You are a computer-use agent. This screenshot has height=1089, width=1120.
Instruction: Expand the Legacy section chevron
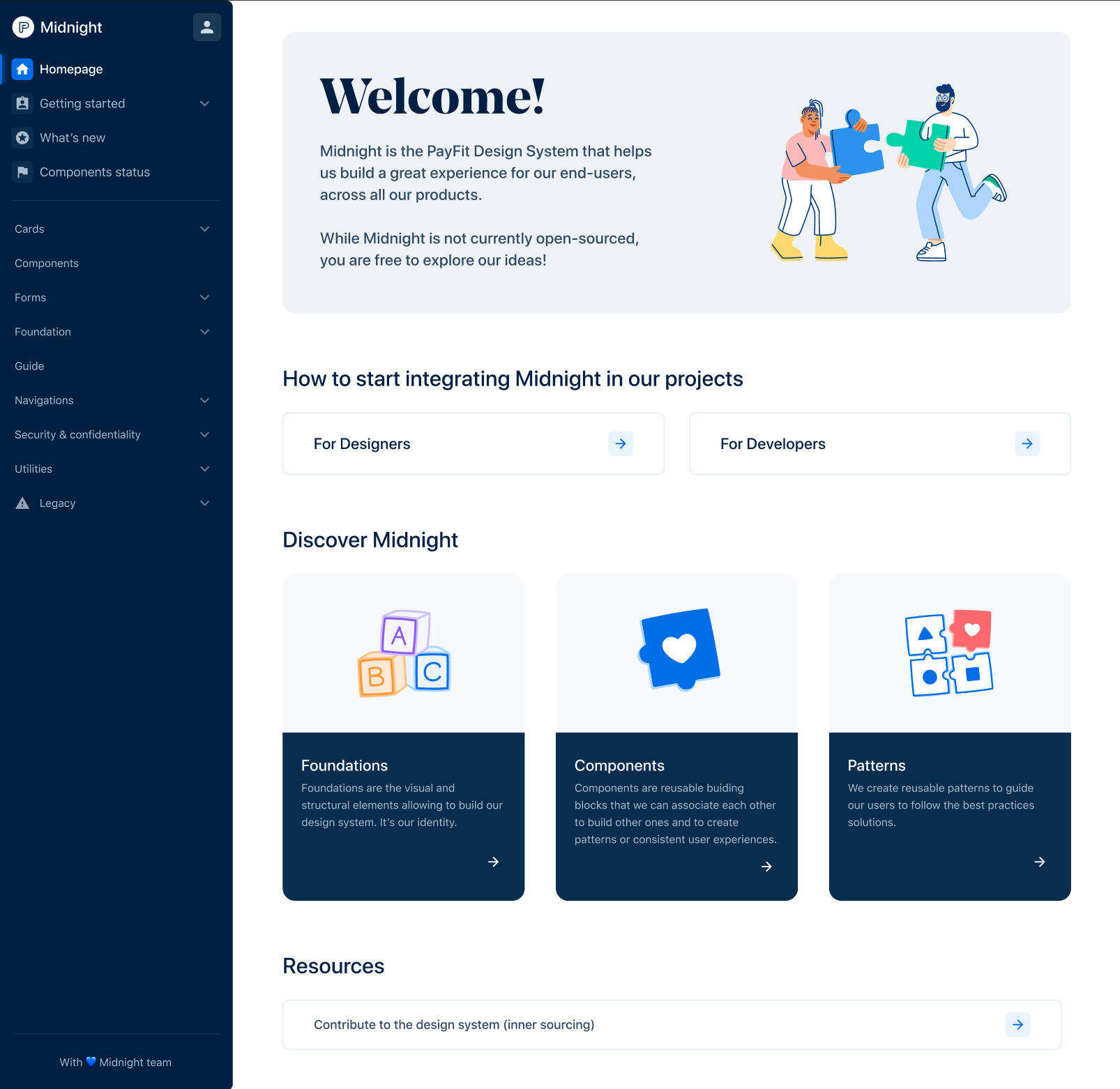205,503
